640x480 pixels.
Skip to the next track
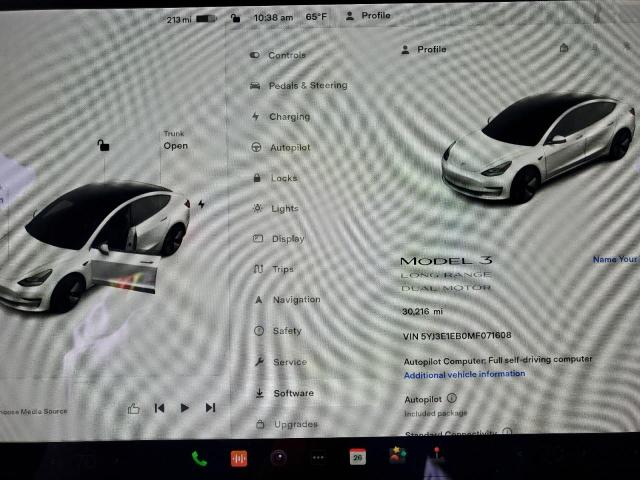click(x=210, y=407)
